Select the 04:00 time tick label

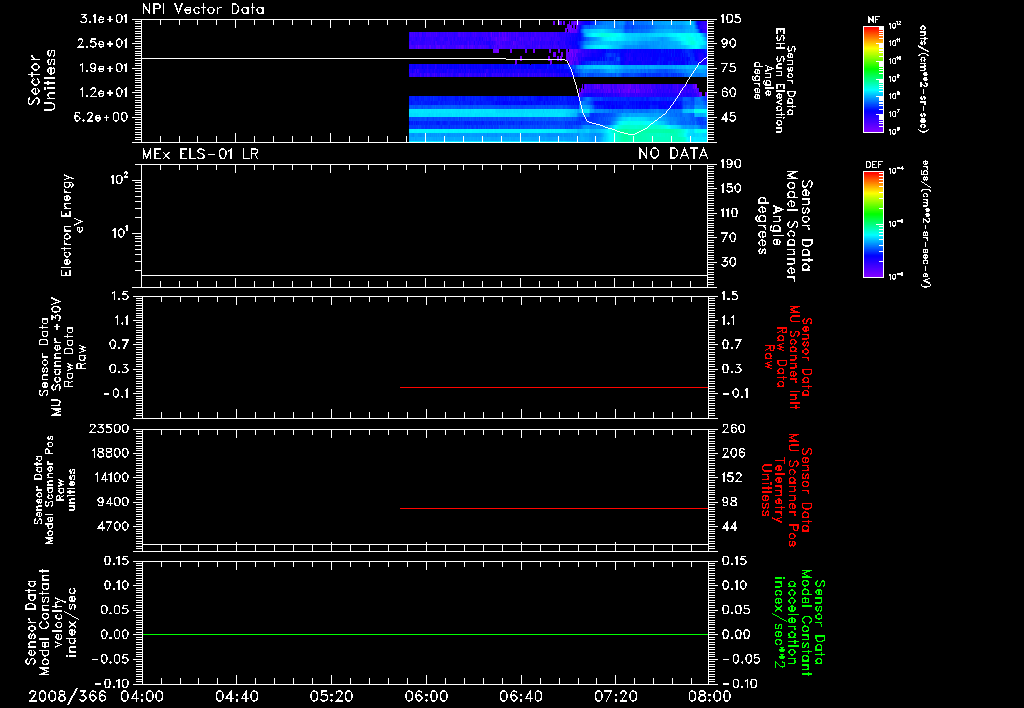(x=142, y=696)
